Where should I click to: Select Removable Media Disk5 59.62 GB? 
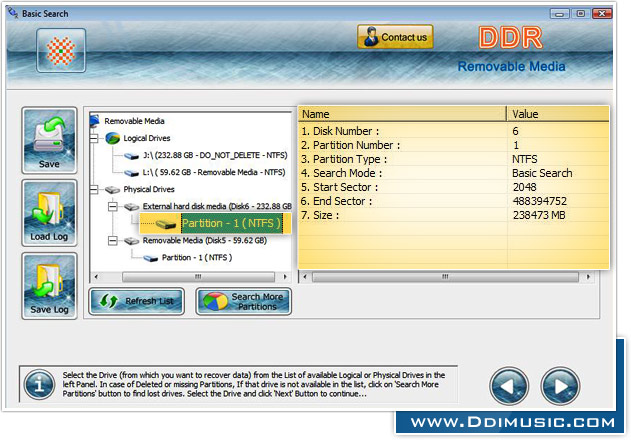204,240
